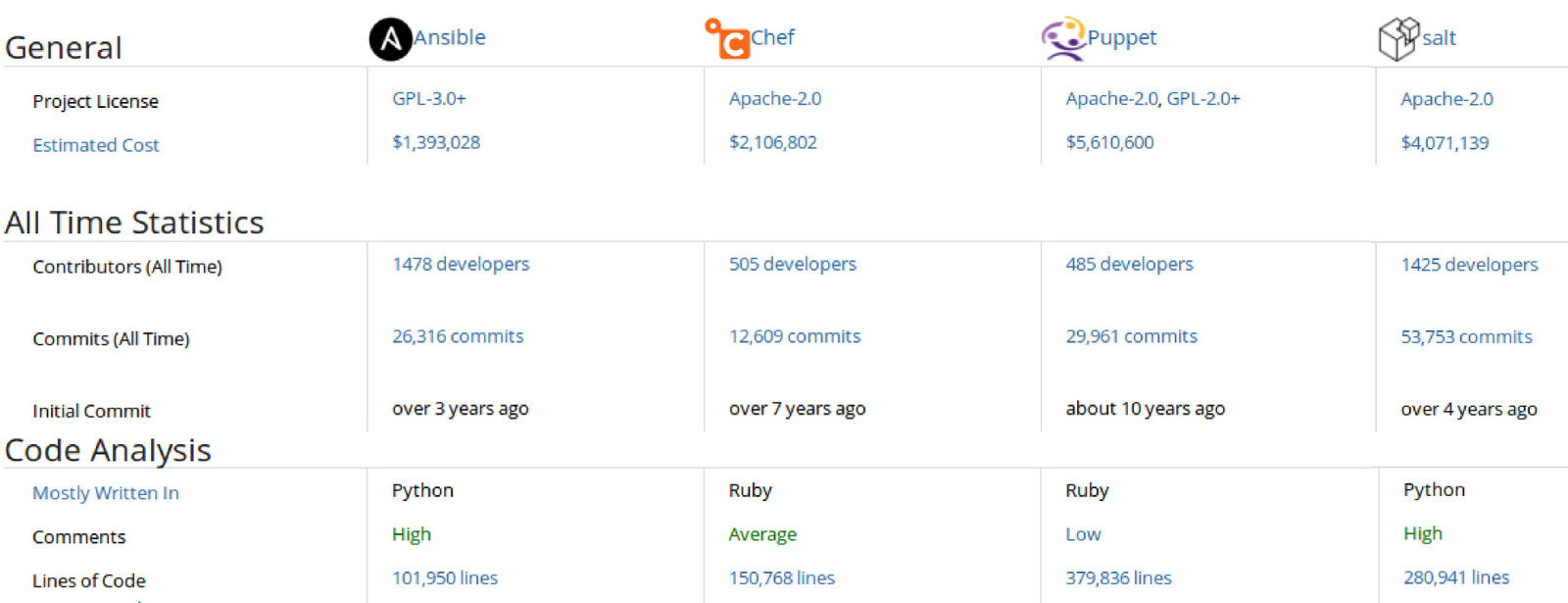Viewport: 1568px width, 603px height.
Task: Click the $5,610,600 estimated cost
Action: [1109, 142]
